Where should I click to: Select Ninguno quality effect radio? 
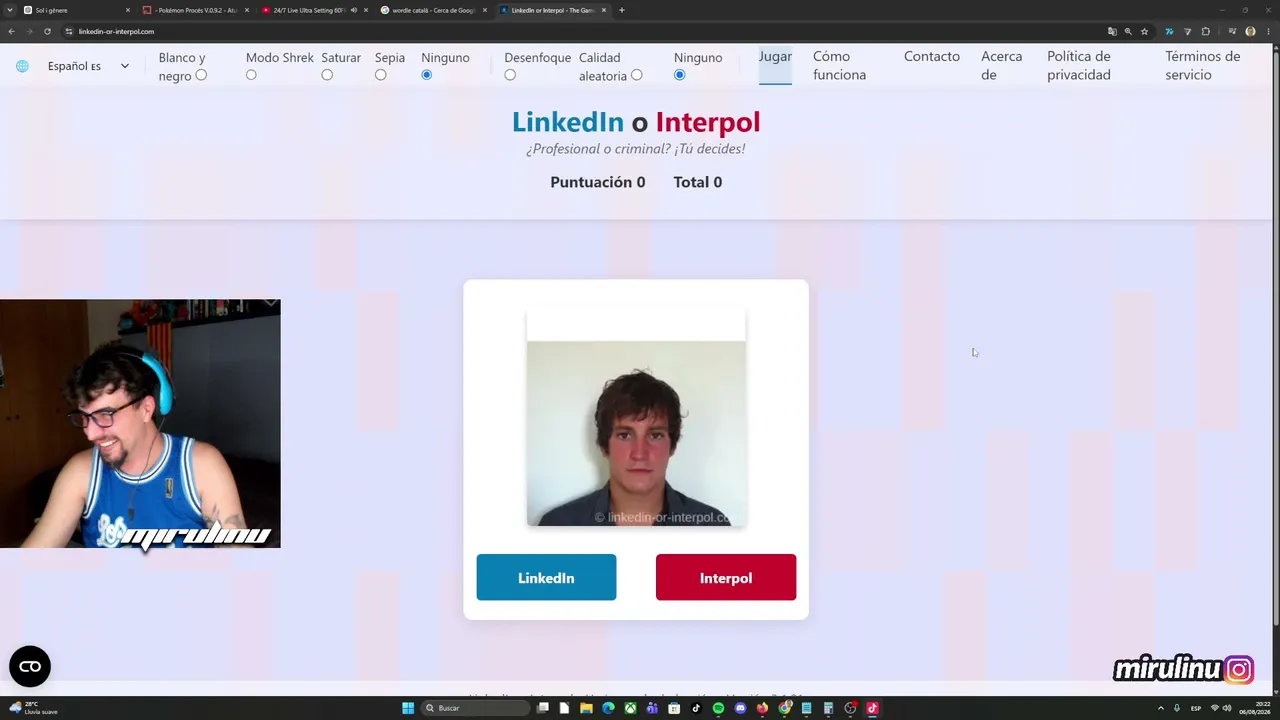point(680,75)
